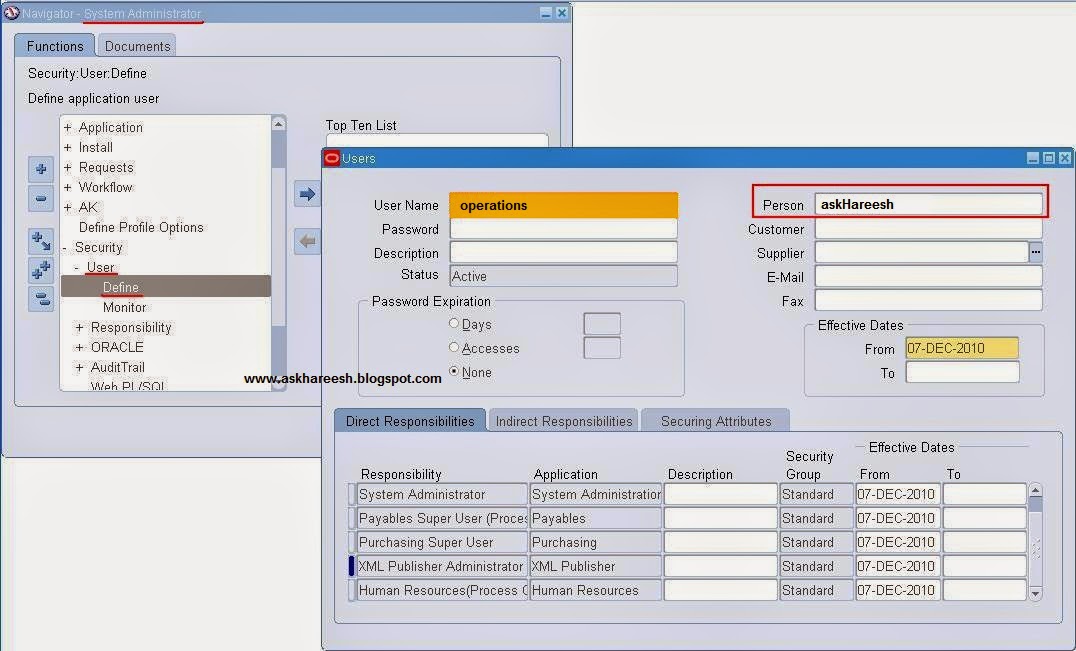Collapse the Security tree node
1076x651 pixels.
[x=65, y=248]
